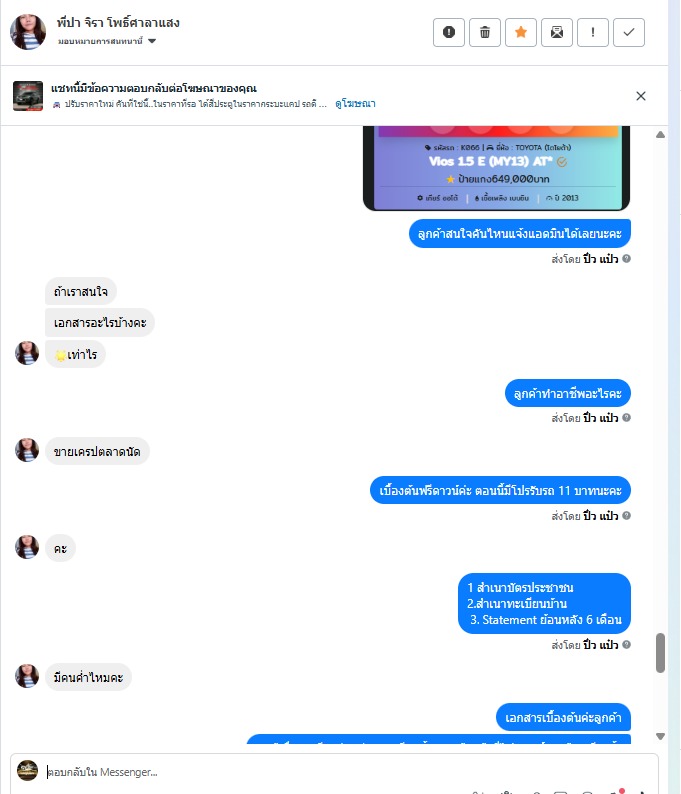Viewport: 681px width, 794px height.
Task: Click the scroll-down arrow of the chat
Action: tap(660, 736)
